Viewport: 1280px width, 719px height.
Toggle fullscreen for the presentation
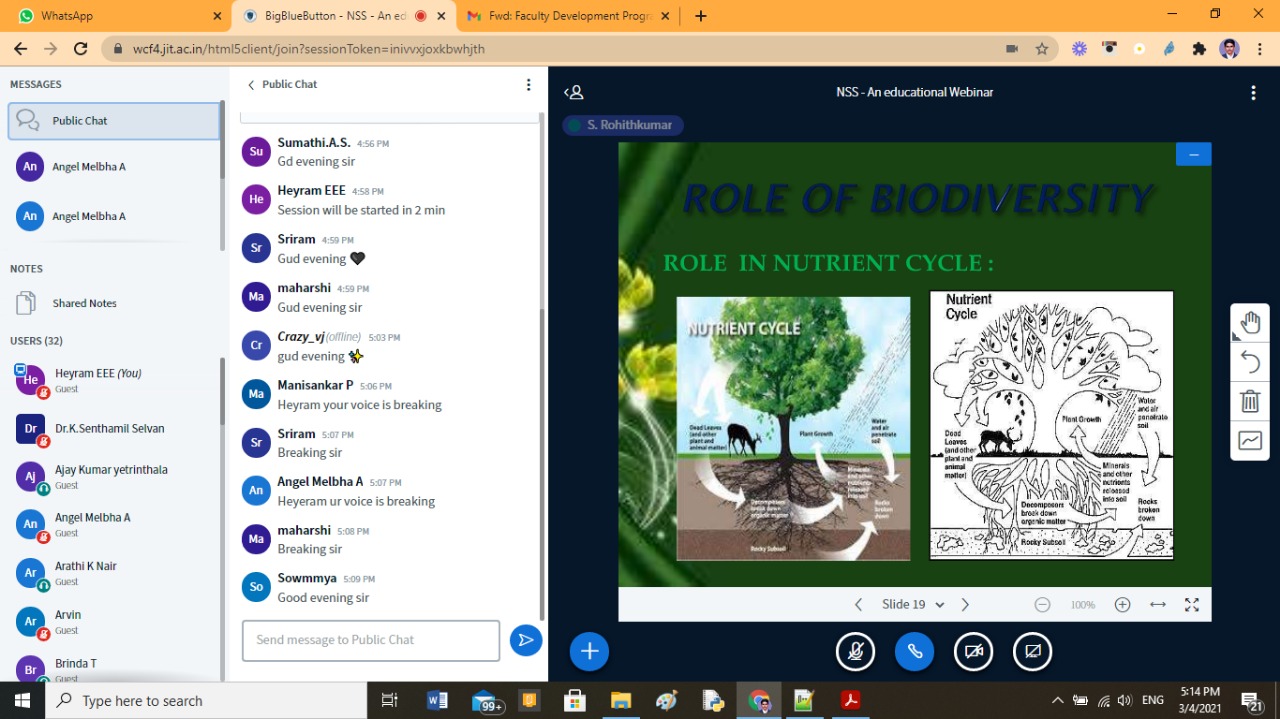point(1191,604)
